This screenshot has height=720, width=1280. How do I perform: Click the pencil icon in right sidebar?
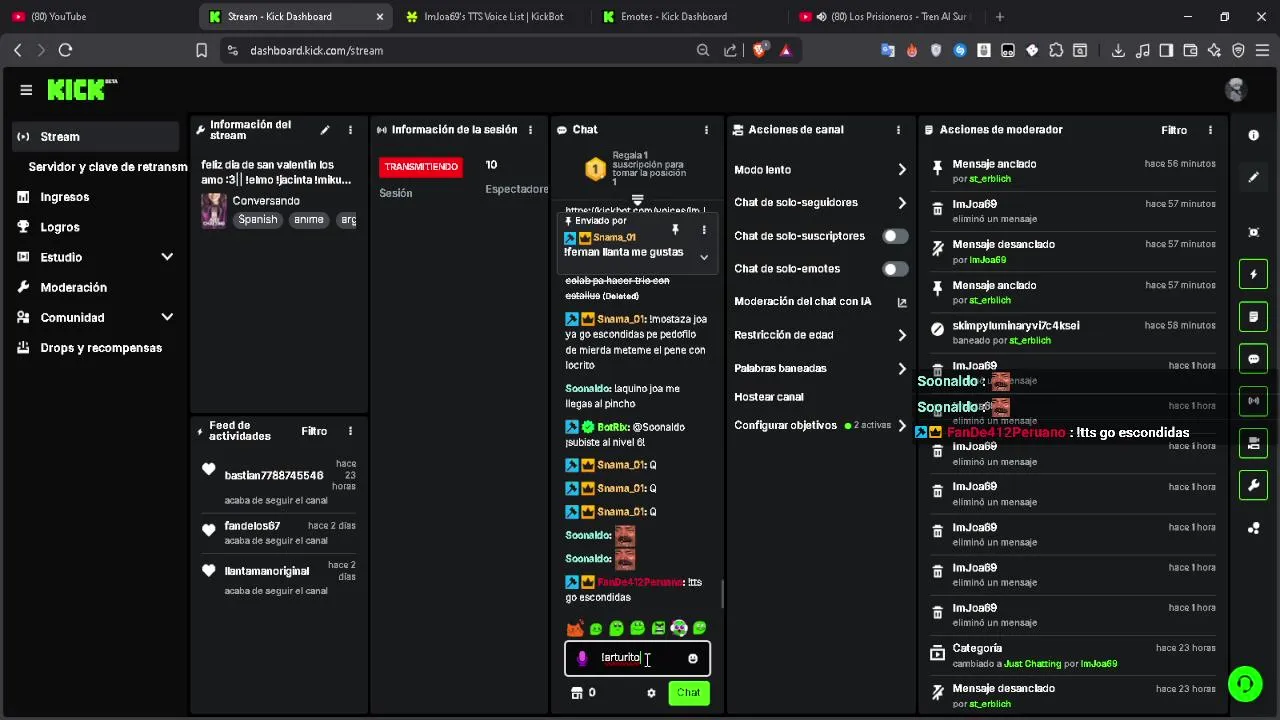click(1253, 177)
